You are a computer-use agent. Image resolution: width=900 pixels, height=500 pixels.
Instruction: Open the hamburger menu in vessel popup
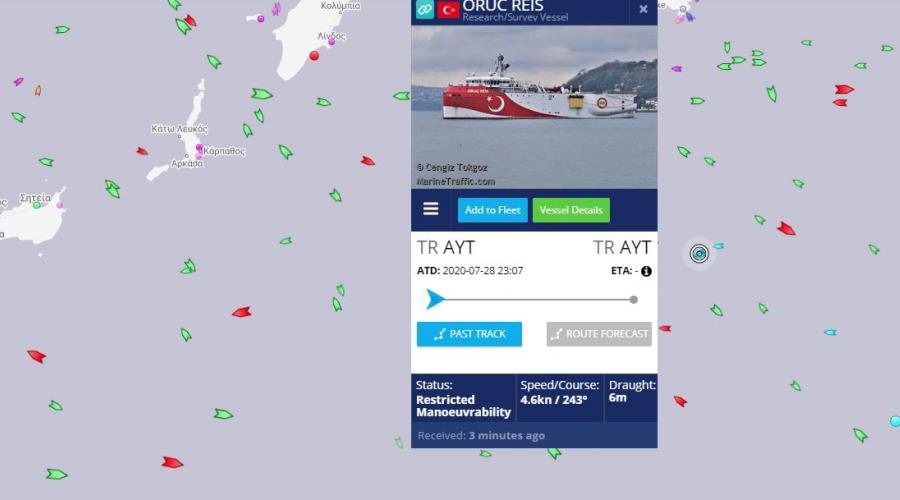point(430,209)
